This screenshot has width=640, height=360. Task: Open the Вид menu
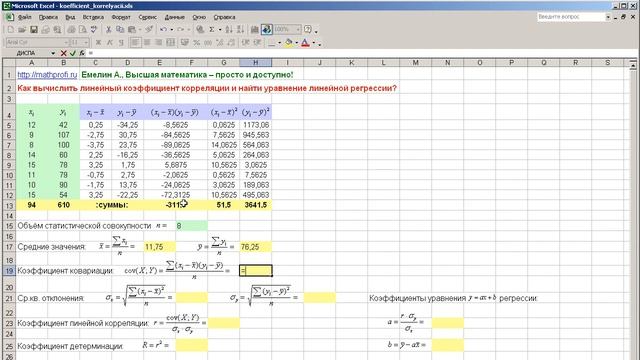coord(70,17)
